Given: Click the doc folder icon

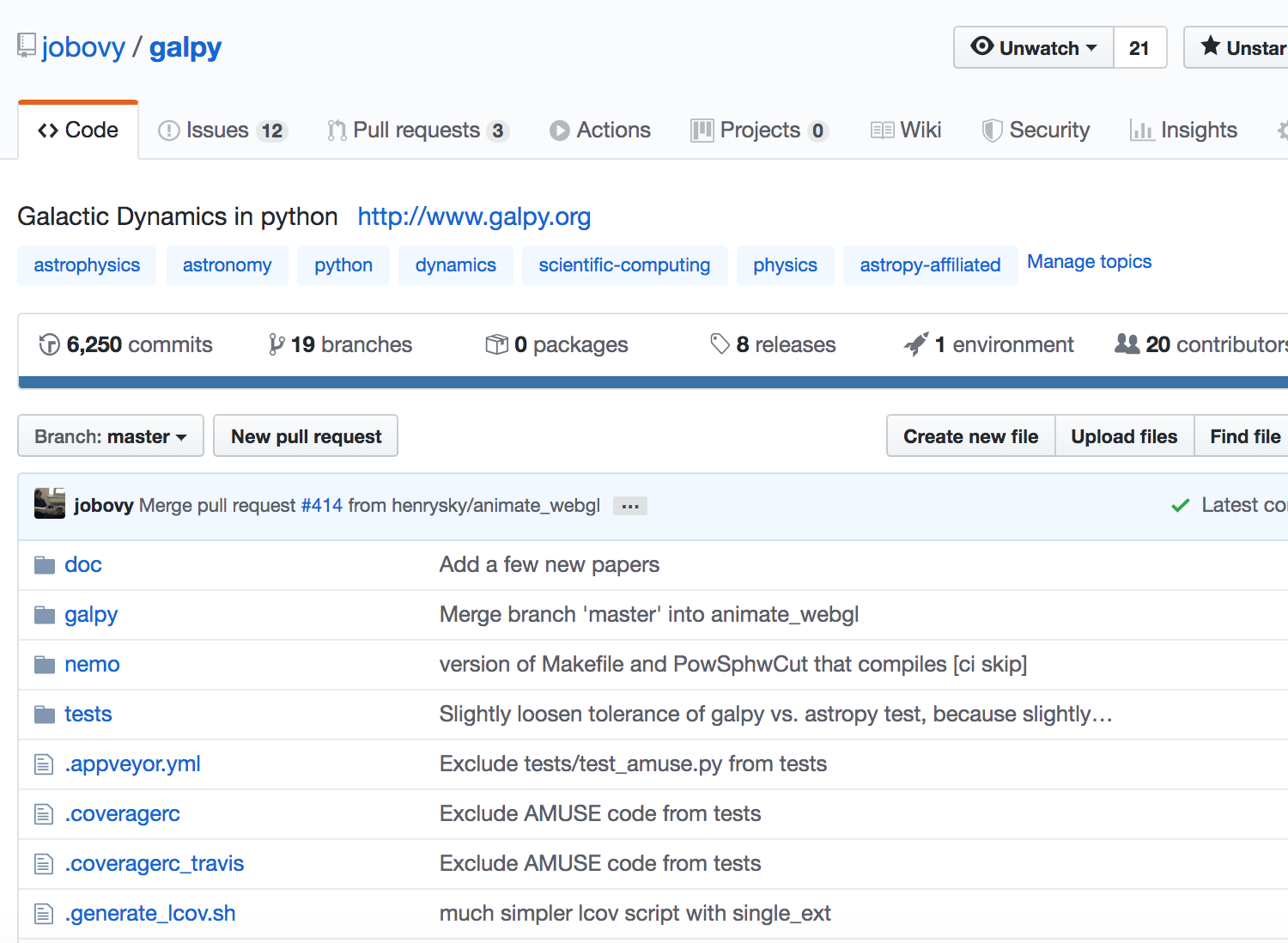Looking at the screenshot, I should pos(44,565).
